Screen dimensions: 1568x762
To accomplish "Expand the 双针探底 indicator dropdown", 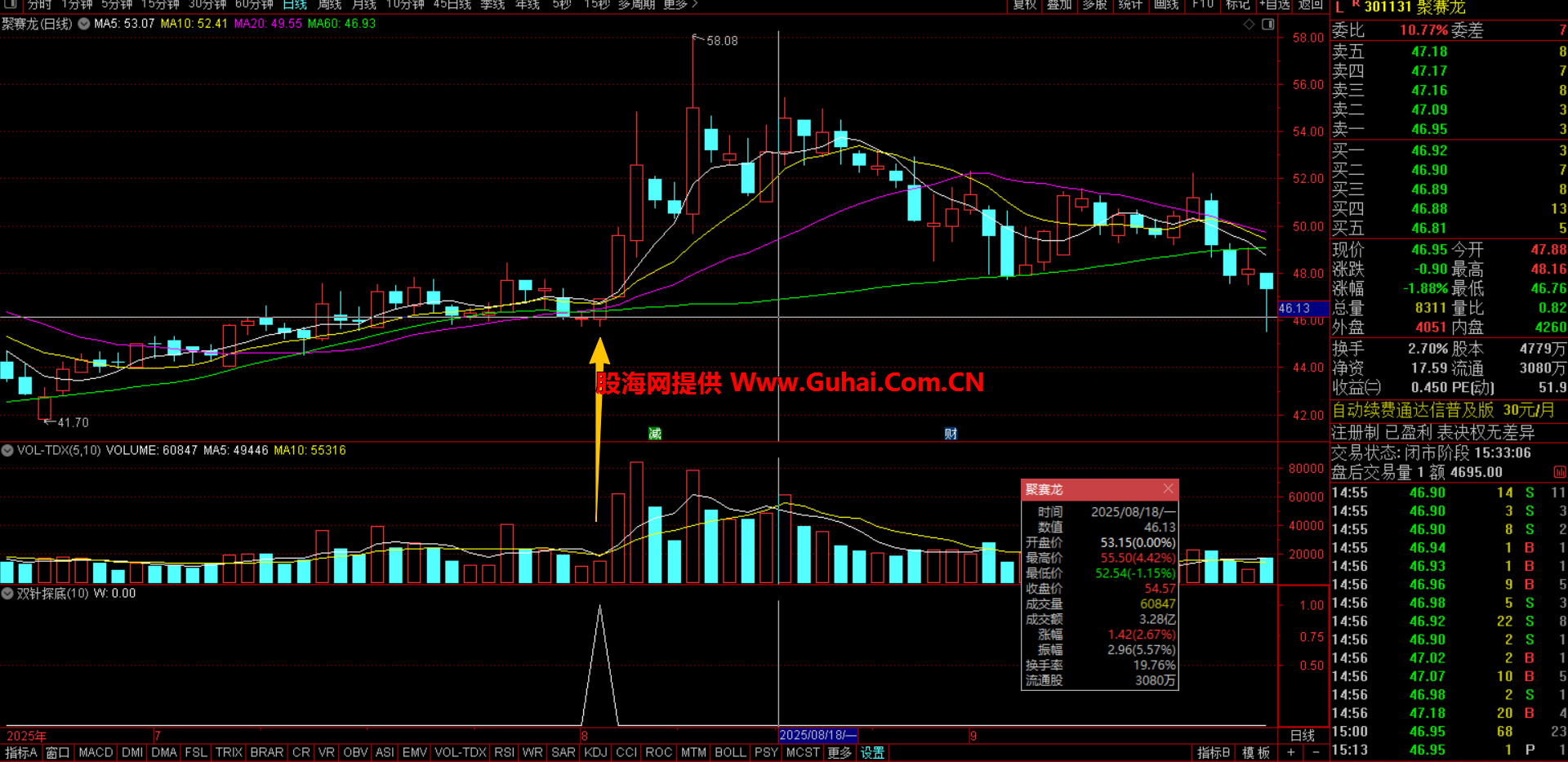I will tap(7, 594).
